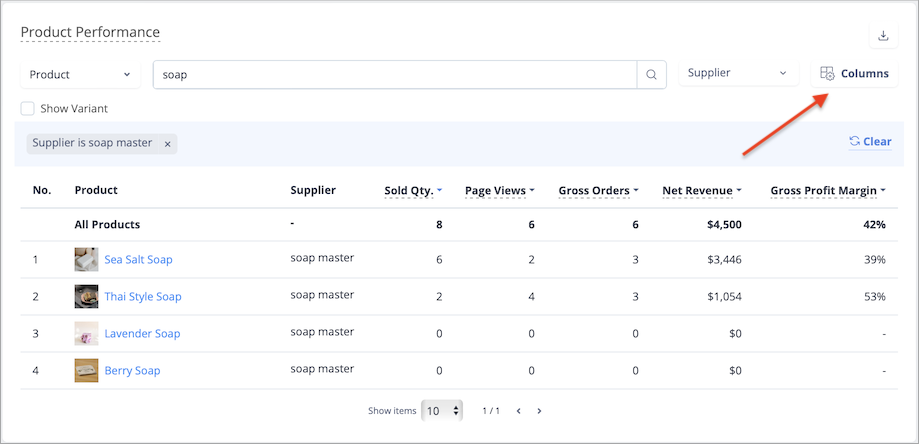Change the Show items count selector

(442, 411)
